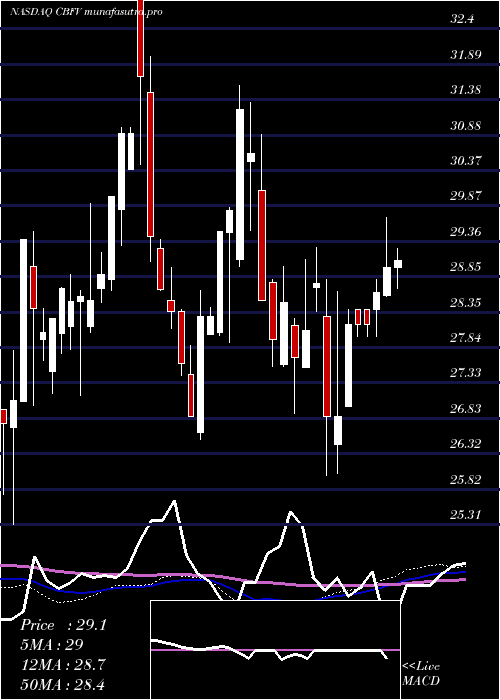The image size is (500, 700).
Task: Click the 25.31 price axis label
Action: point(465,515)
